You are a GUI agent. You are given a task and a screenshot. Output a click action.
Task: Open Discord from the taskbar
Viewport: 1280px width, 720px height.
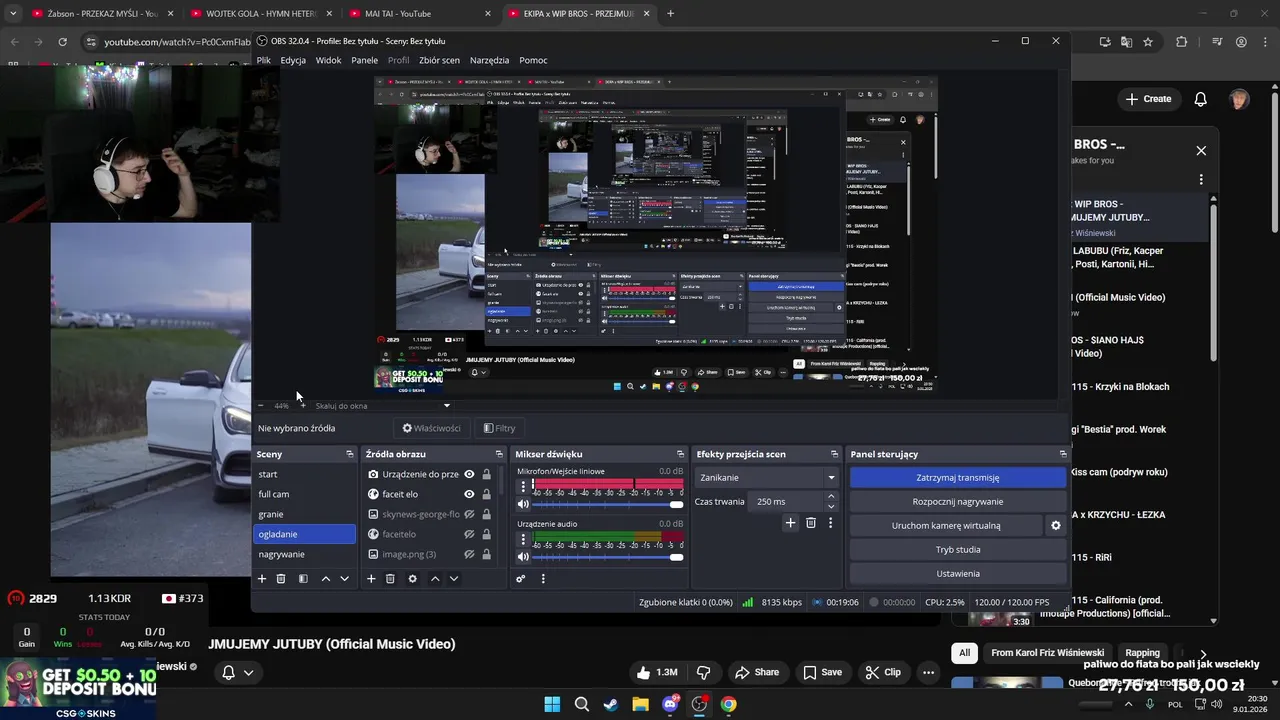coord(670,704)
